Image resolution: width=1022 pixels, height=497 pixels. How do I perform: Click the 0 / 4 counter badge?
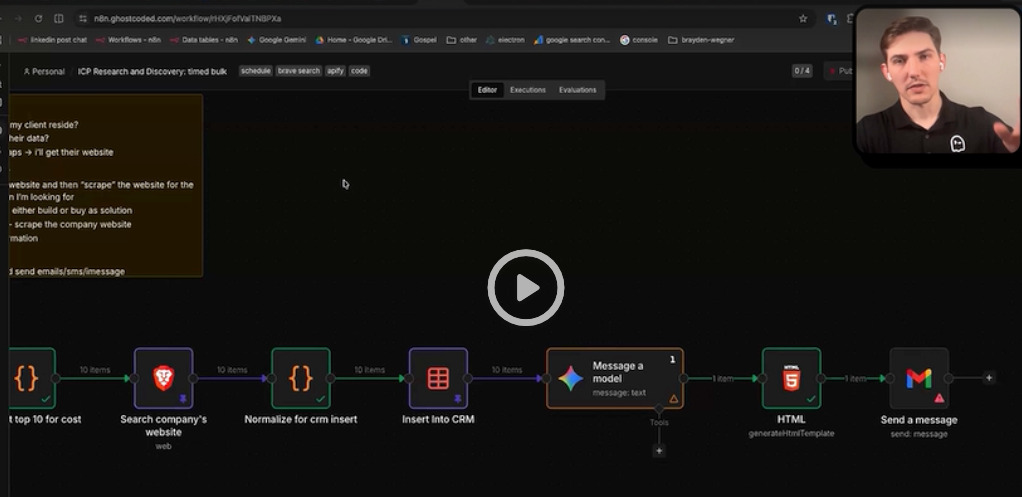[x=802, y=71]
